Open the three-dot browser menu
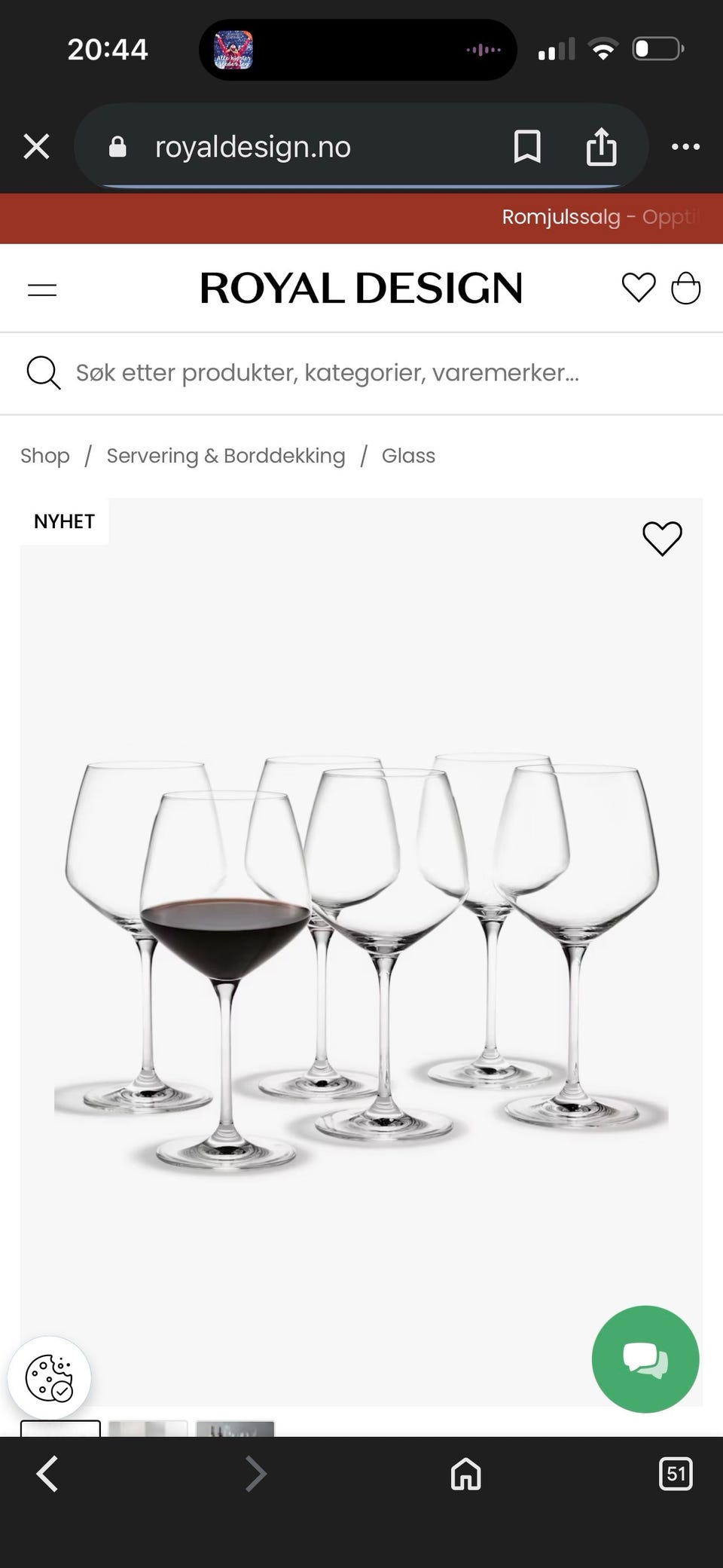This screenshot has width=723, height=1568. pos(685,147)
